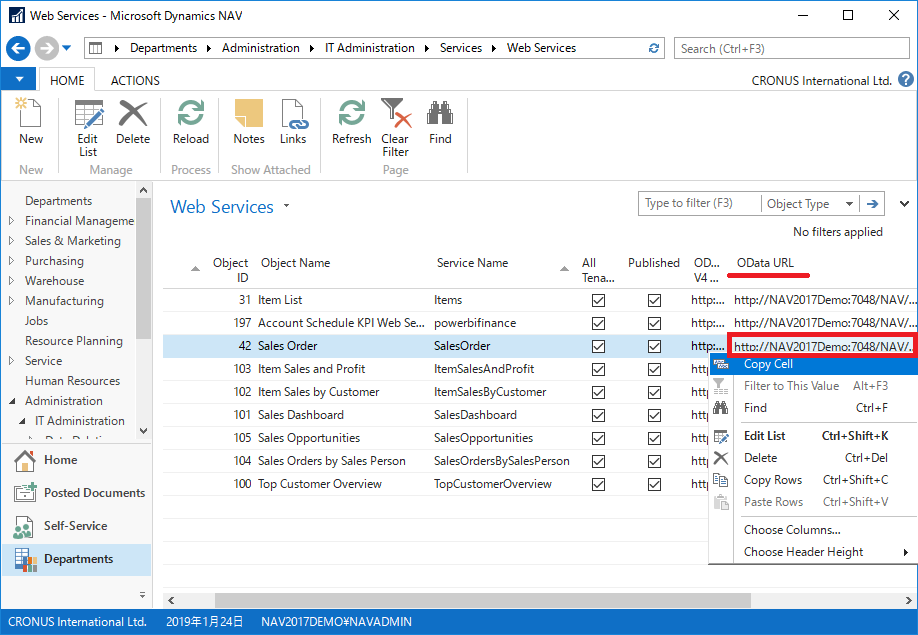Select the HOME ribbon tab
918x635 pixels.
click(x=67, y=80)
